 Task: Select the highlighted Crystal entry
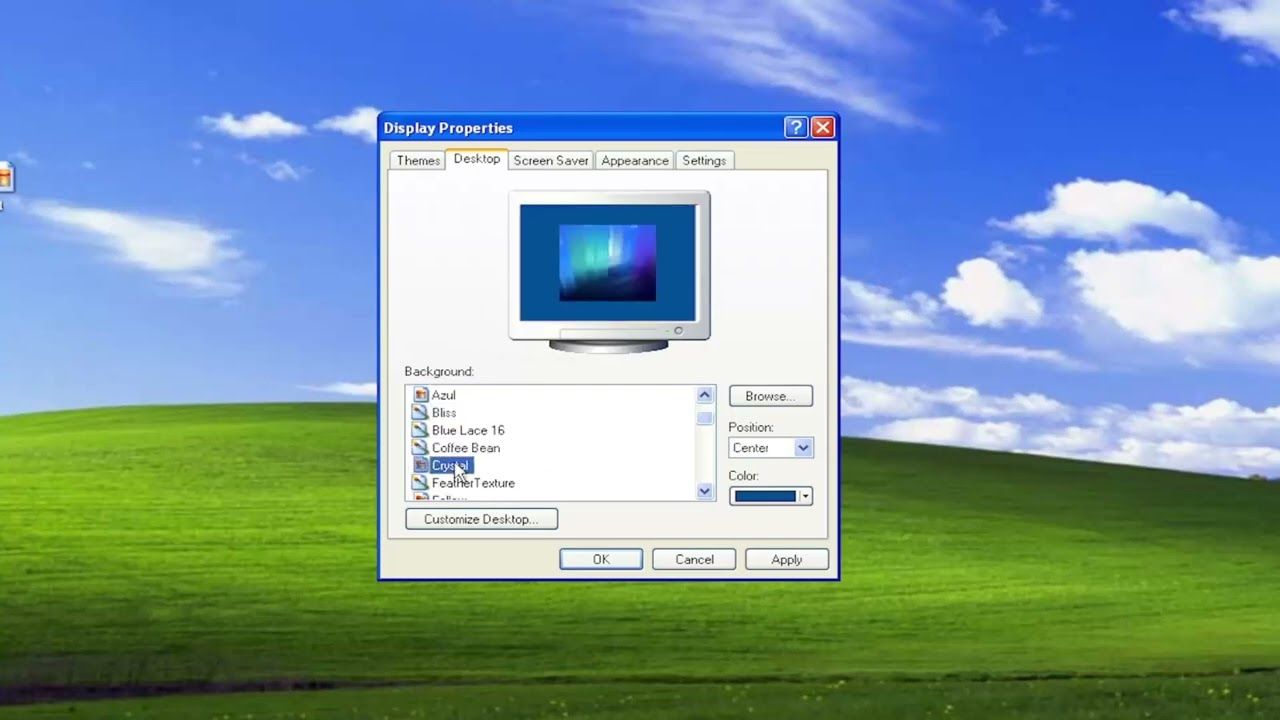pos(450,466)
